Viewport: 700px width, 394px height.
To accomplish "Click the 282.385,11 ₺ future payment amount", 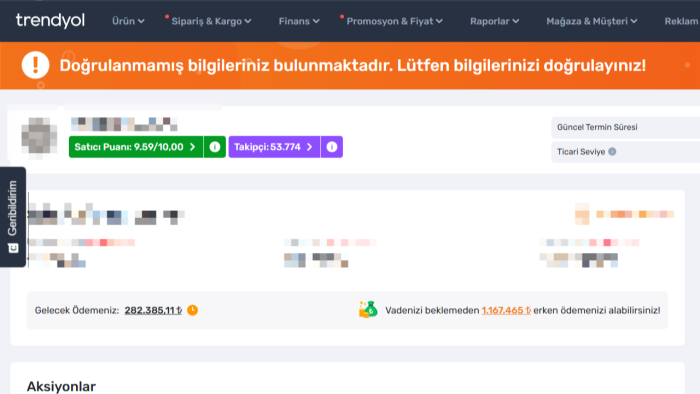I will pyautogui.click(x=153, y=310).
